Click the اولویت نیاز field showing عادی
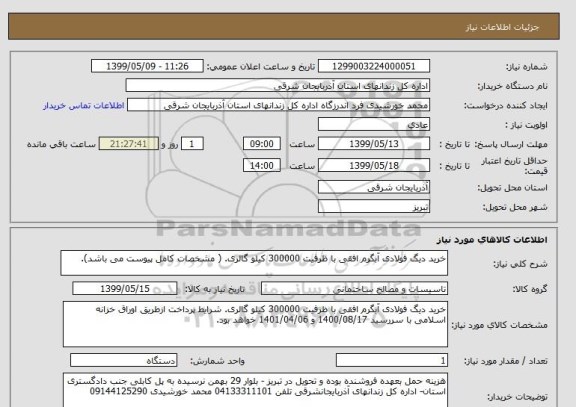This screenshot has width=576, height=407. click(374, 124)
